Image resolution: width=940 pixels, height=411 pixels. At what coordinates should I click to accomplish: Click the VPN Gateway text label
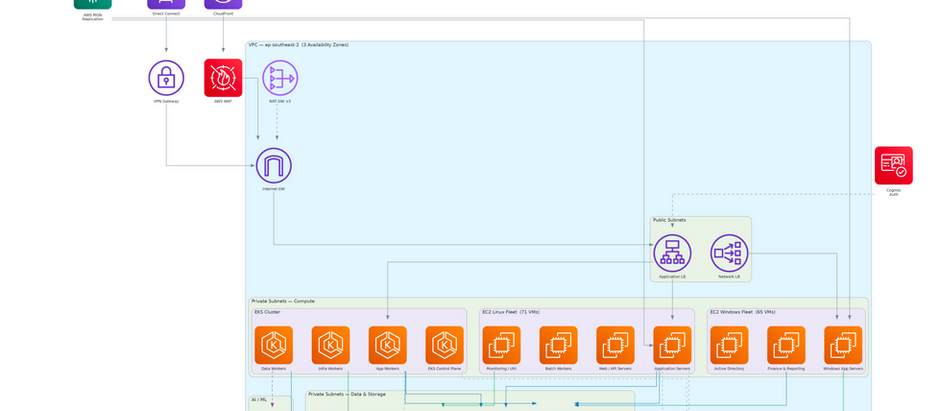tap(166, 101)
